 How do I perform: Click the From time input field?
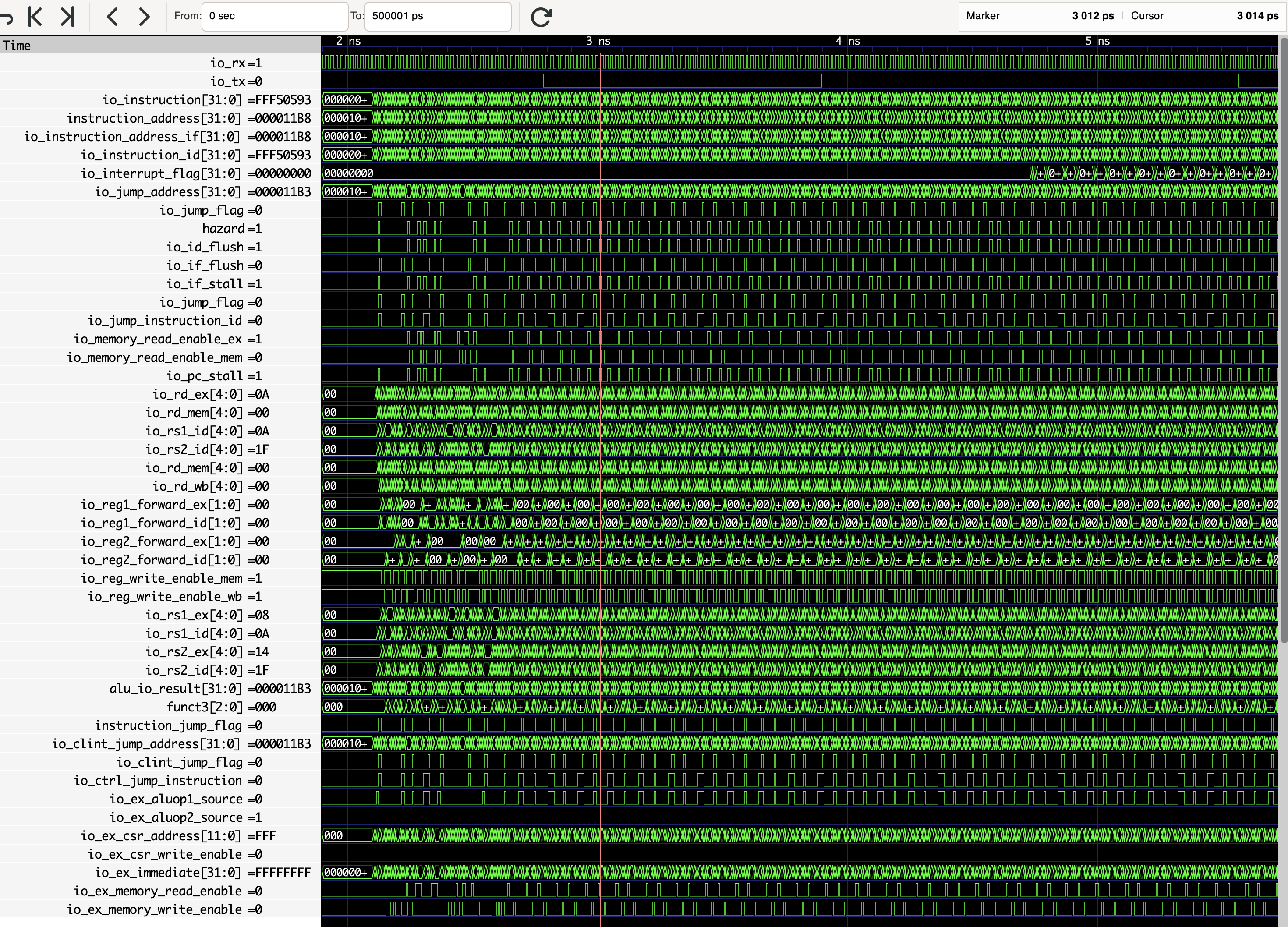(275, 16)
